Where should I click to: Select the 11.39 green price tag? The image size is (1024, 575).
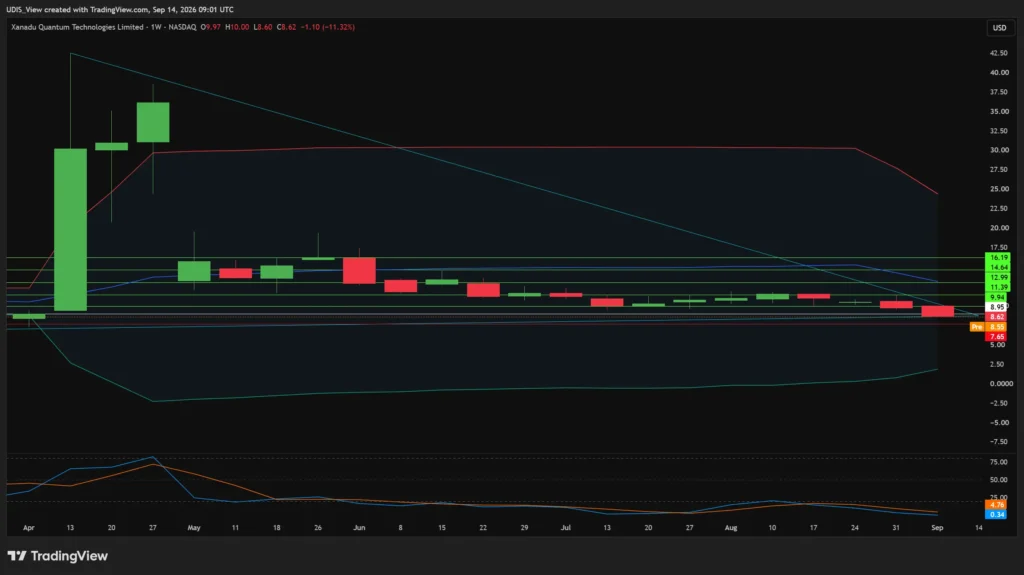point(997,288)
